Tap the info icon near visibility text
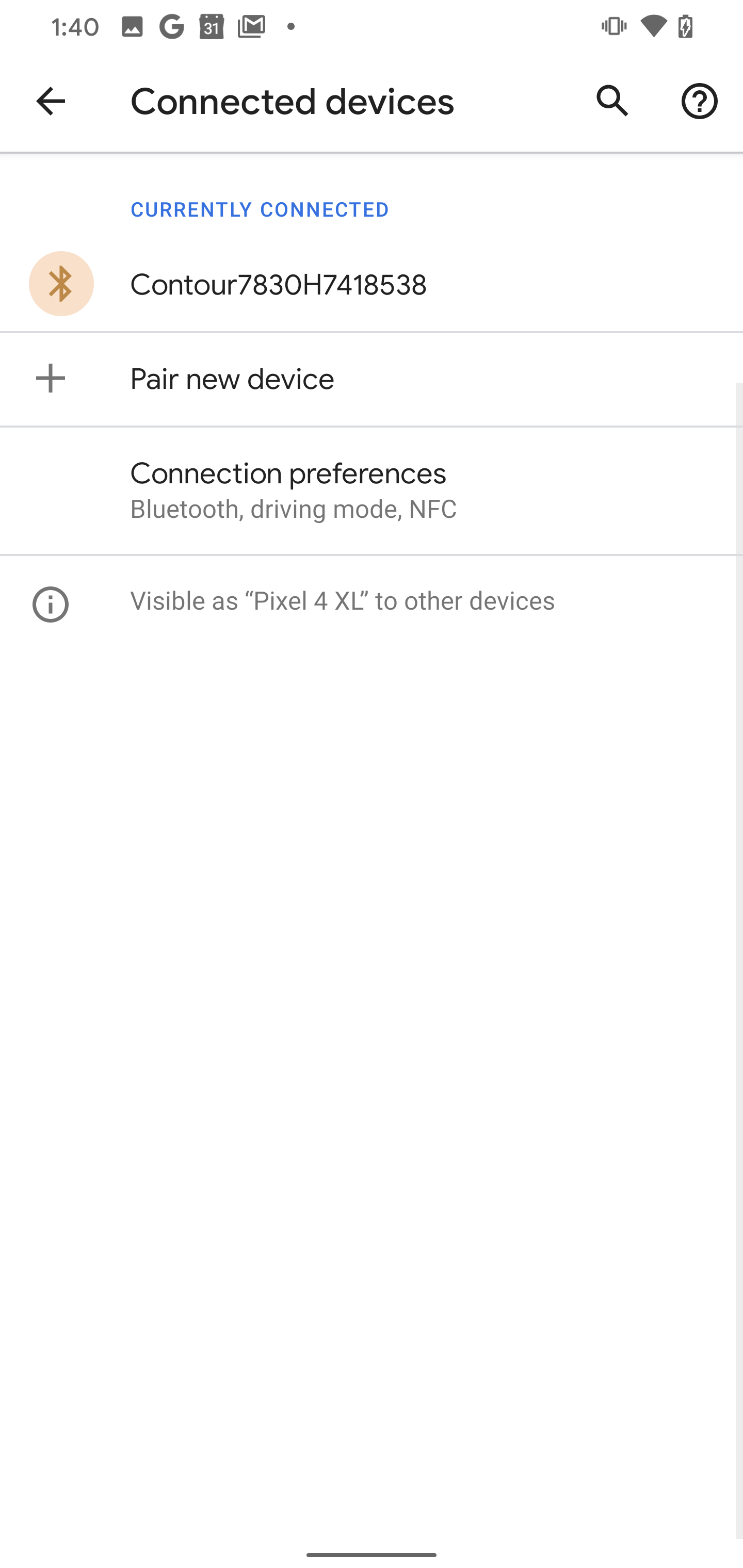Viewport: 743px width, 1568px height. (51, 604)
